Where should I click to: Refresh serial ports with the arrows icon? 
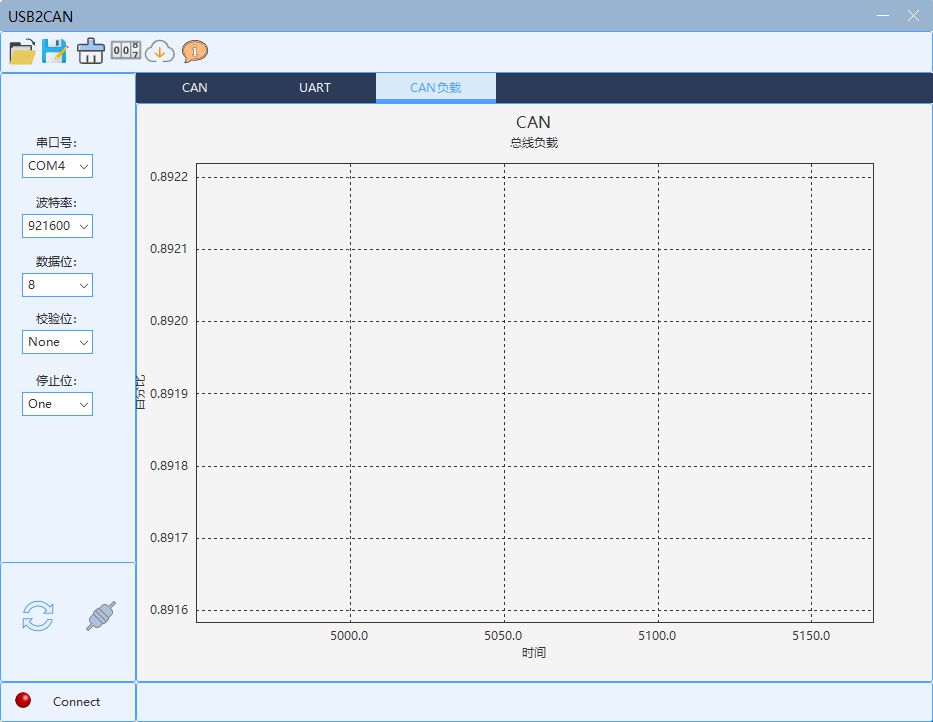(x=38, y=616)
